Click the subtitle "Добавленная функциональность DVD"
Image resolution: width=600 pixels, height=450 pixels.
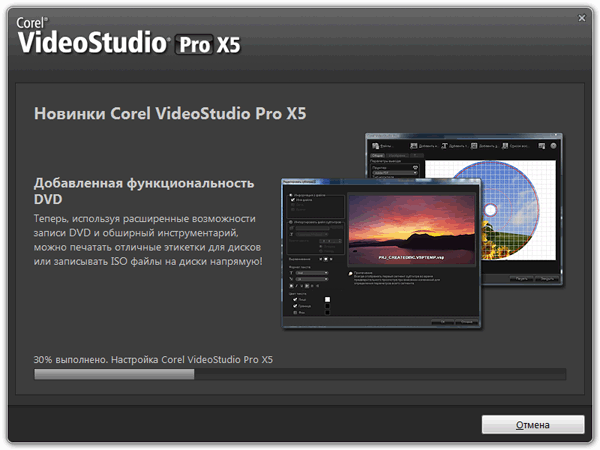click(x=144, y=191)
